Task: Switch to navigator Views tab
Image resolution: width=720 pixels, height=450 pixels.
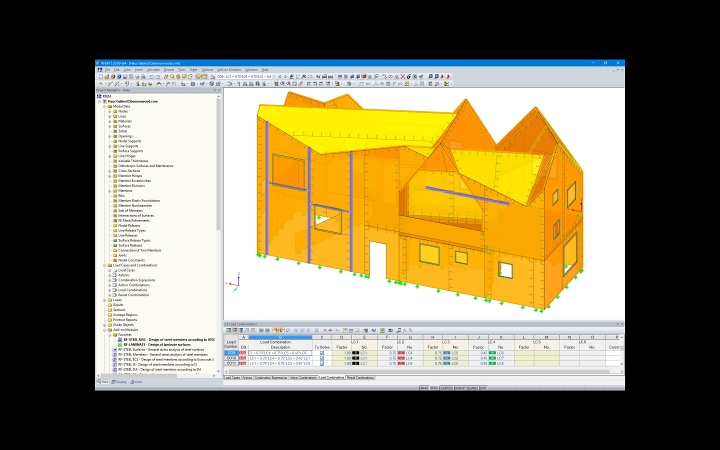Action: 137,382
